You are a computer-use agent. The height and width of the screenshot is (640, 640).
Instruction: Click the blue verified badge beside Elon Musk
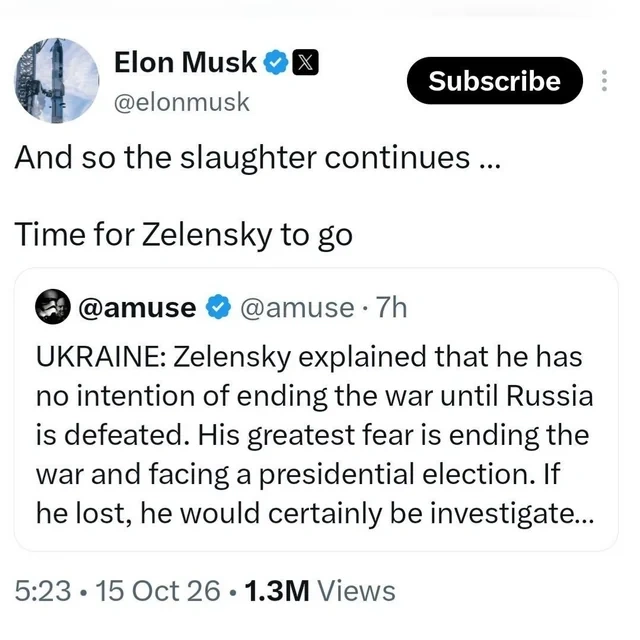[x=276, y=62]
